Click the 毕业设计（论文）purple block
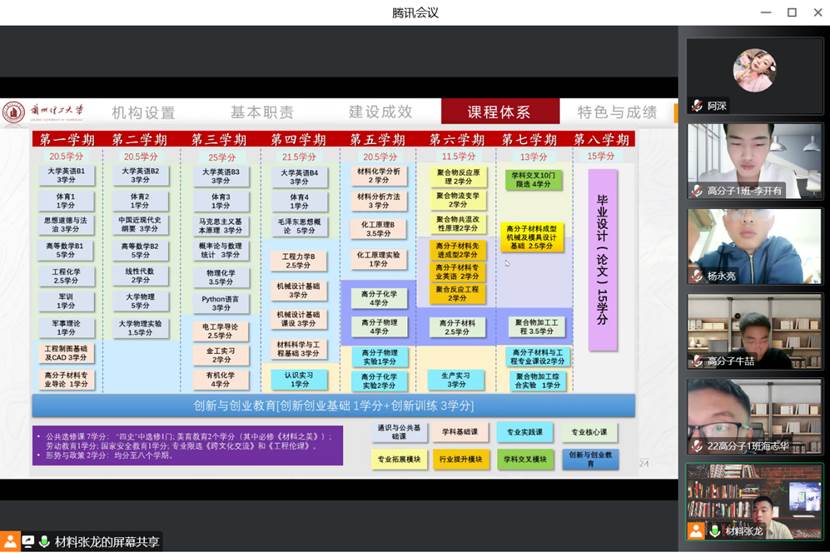This screenshot has height=553, width=830. (x=602, y=260)
